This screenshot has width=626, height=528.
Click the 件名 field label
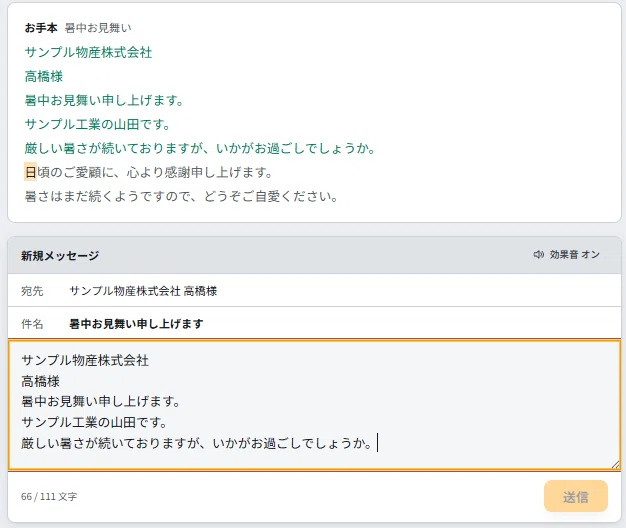click(x=32, y=324)
